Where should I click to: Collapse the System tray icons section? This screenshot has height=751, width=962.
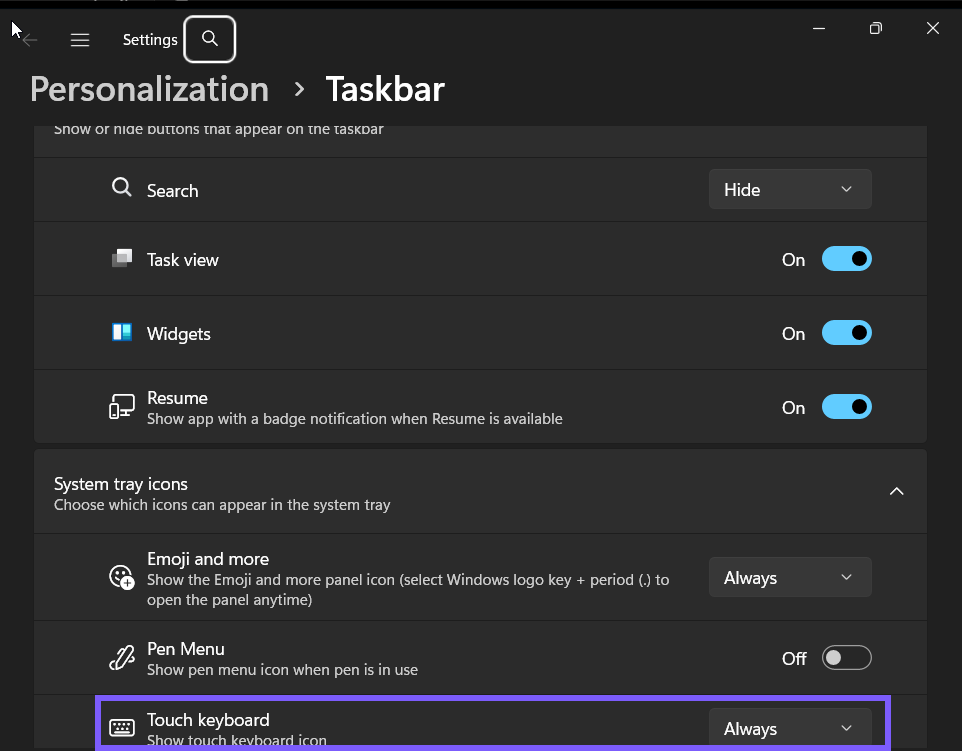[x=896, y=491]
